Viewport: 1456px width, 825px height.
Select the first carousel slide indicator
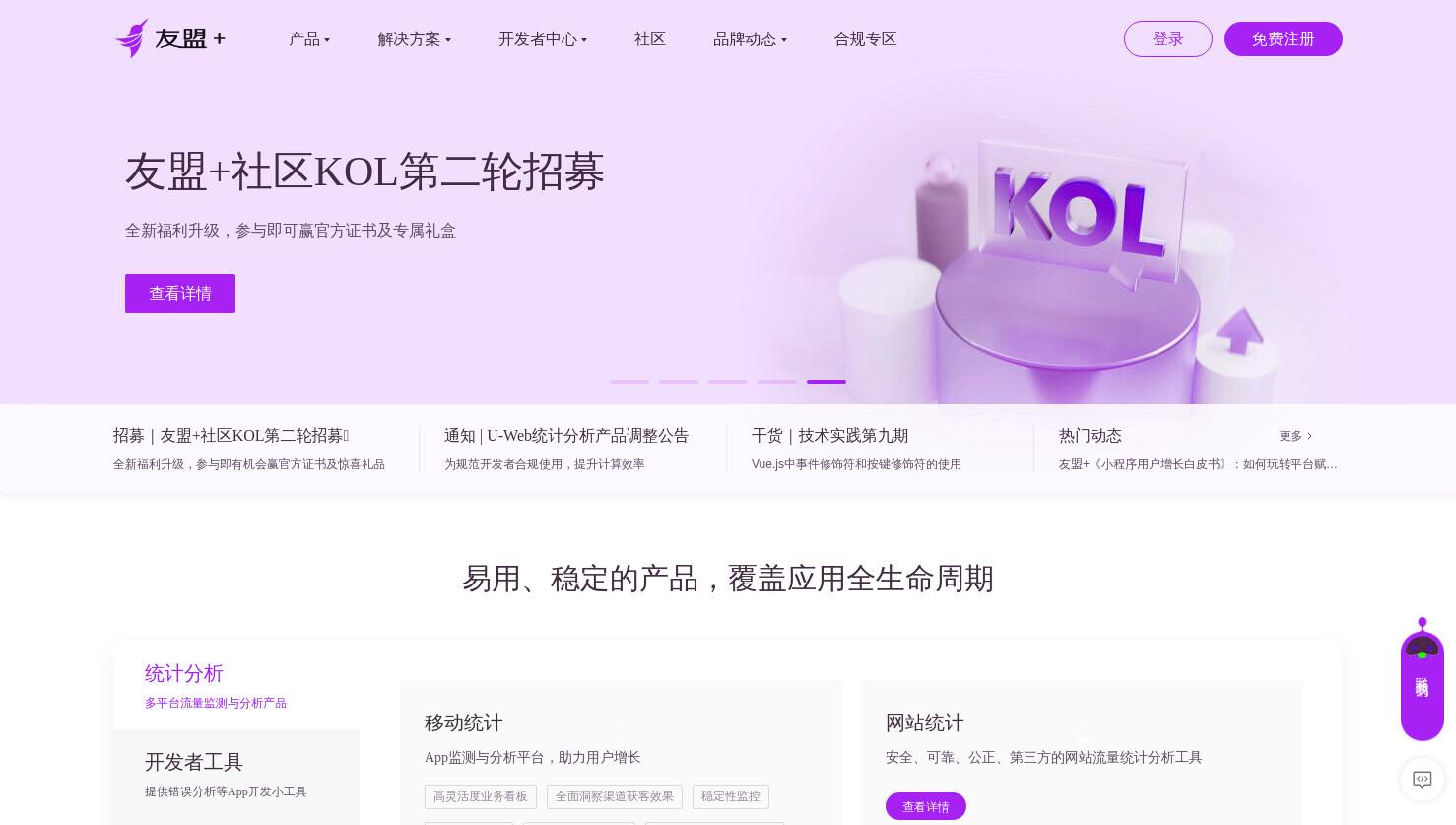pyautogui.click(x=629, y=382)
